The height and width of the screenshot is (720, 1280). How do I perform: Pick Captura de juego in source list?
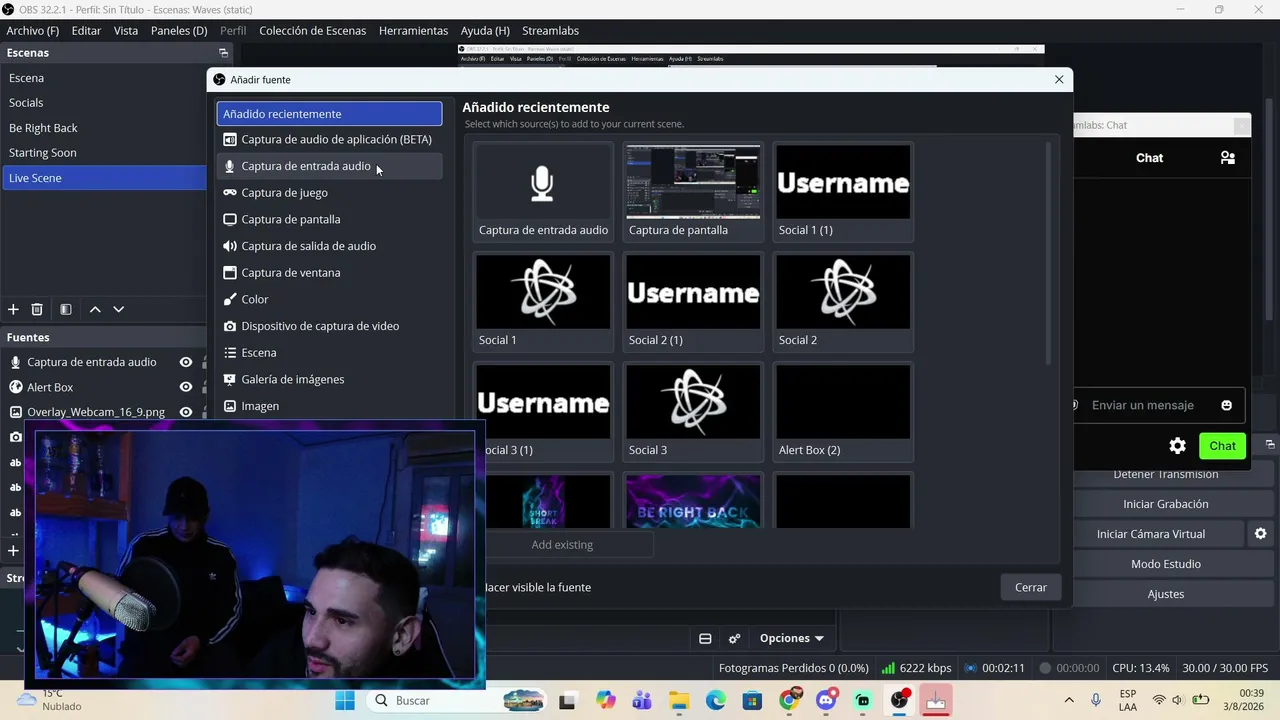tap(329, 193)
